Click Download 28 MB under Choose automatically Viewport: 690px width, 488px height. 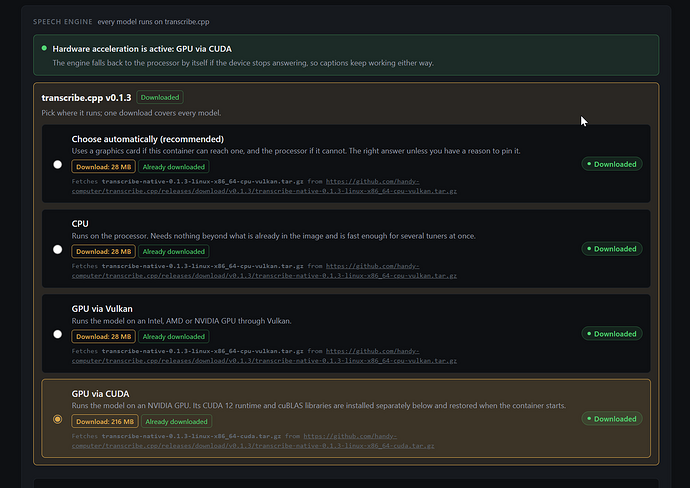coord(103,167)
